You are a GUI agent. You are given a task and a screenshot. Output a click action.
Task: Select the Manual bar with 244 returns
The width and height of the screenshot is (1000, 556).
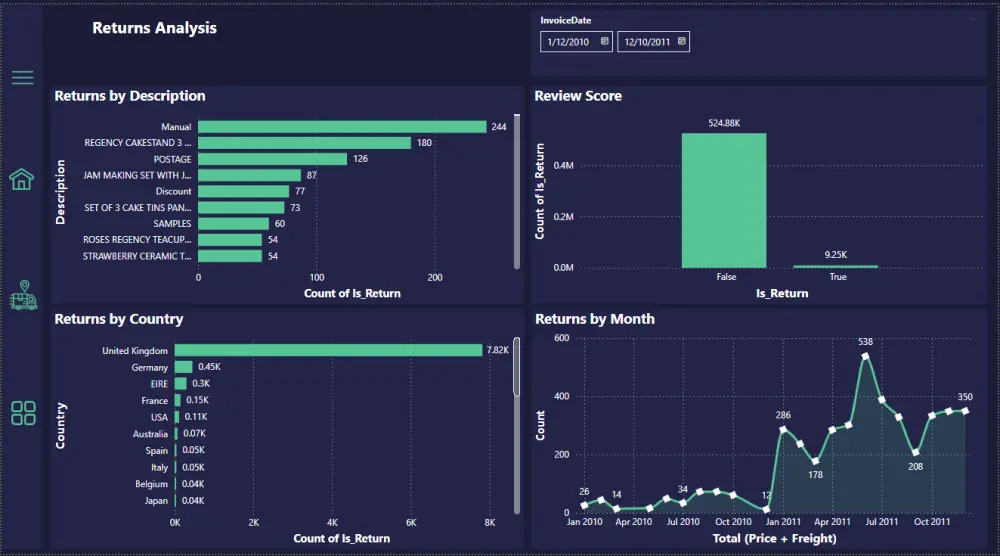coord(342,127)
